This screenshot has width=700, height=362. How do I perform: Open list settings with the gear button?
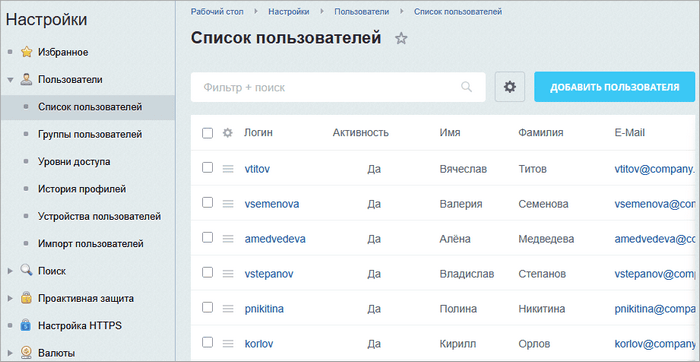[x=510, y=87]
